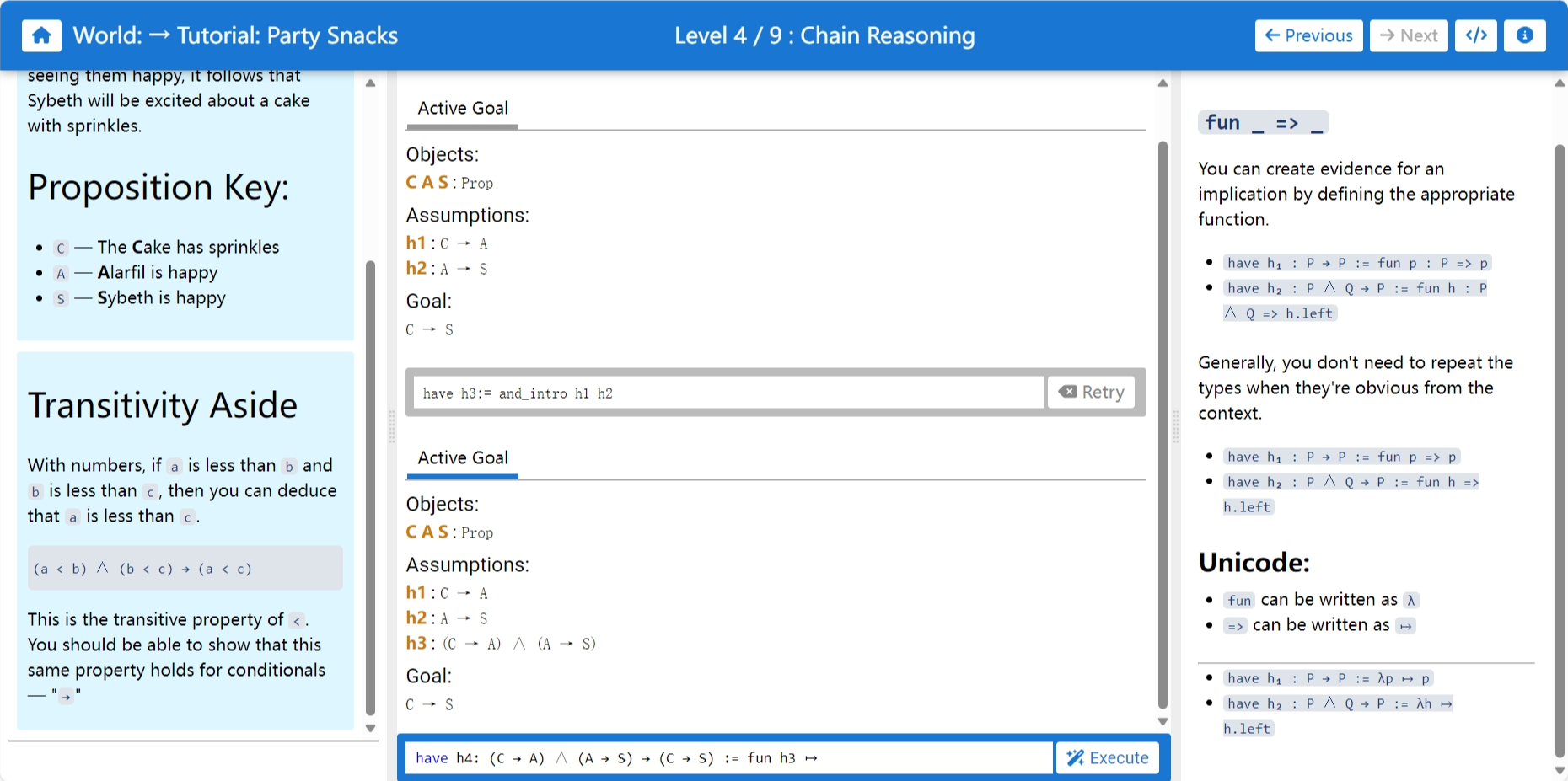This screenshot has height=781, width=1568.
Task: Select the first Active Goal tab
Action: (463, 109)
